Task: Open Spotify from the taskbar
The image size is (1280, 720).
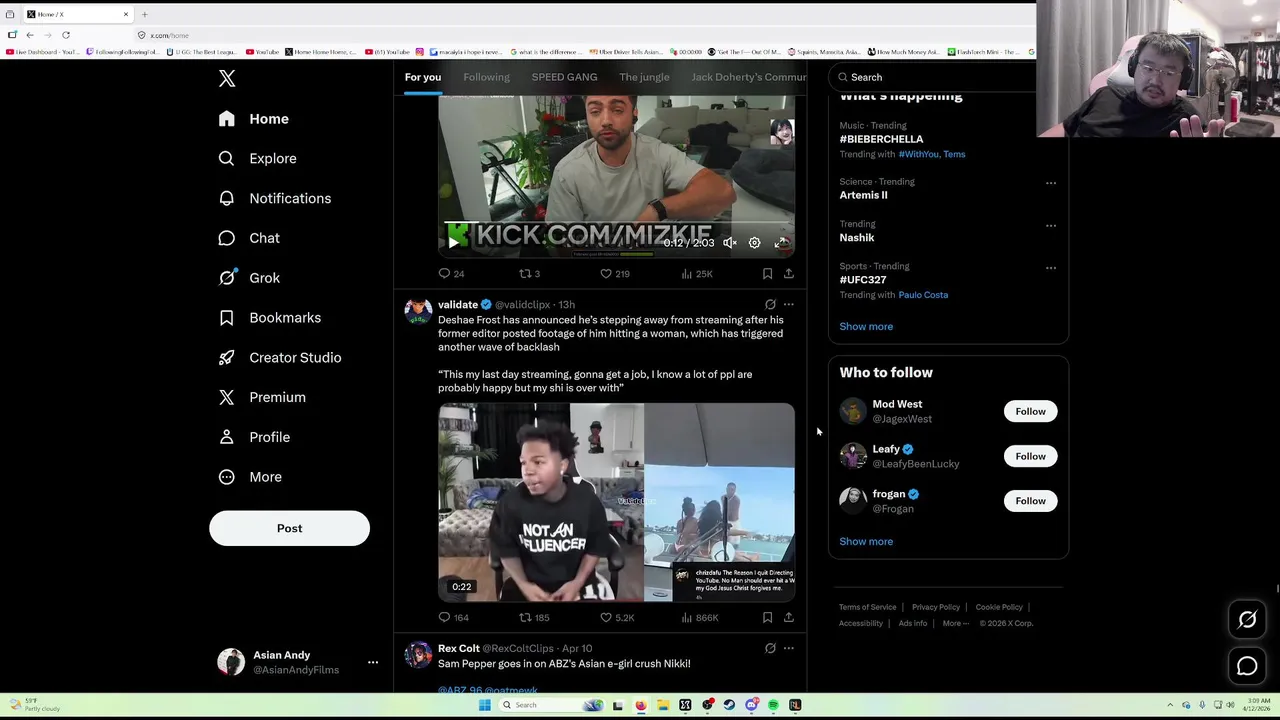Action: click(773, 705)
